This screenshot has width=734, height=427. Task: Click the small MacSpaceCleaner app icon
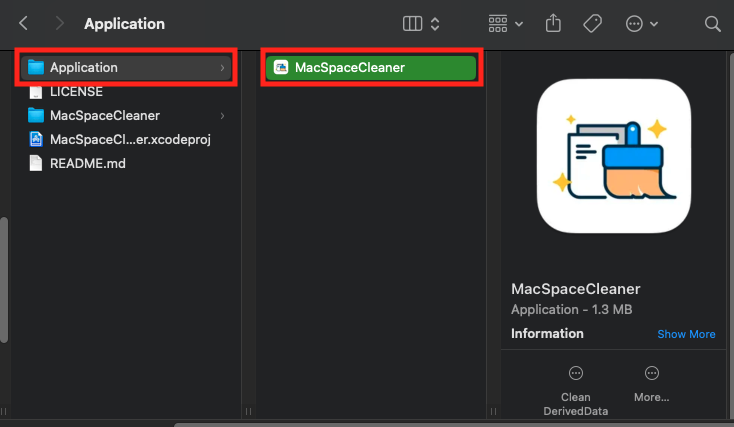click(281, 67)
